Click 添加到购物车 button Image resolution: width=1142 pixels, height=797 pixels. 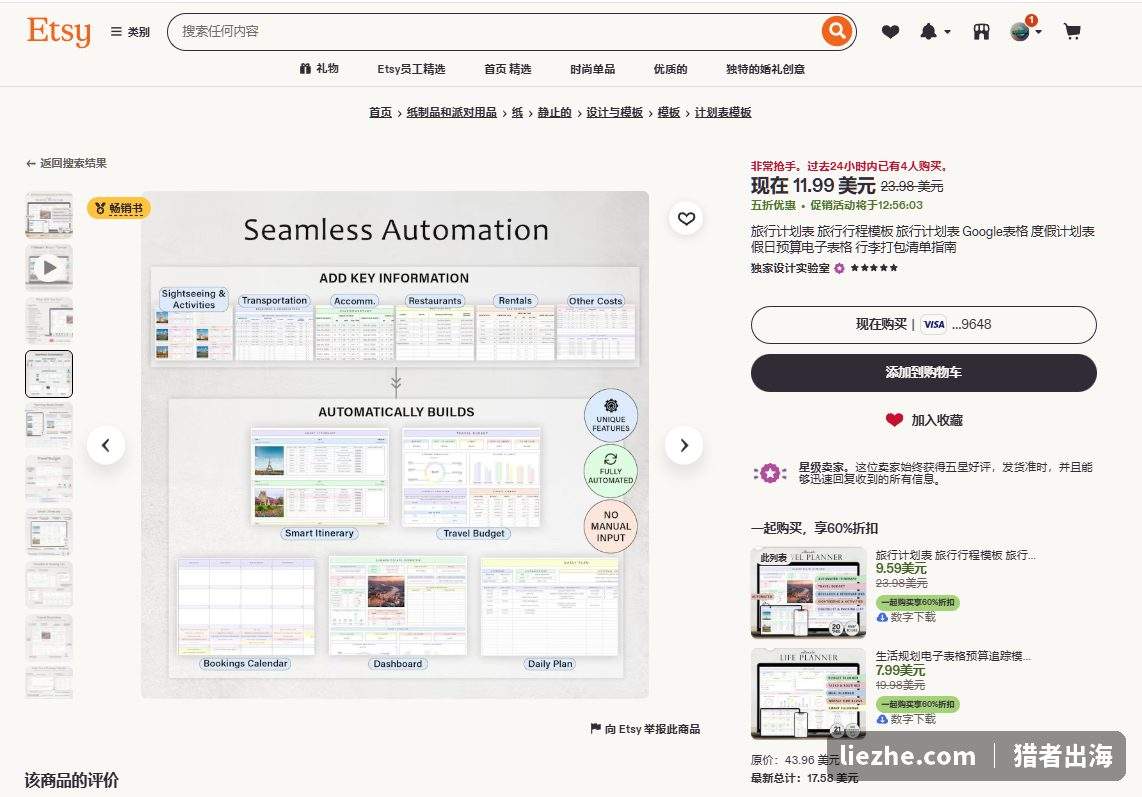tap(924, 372)
